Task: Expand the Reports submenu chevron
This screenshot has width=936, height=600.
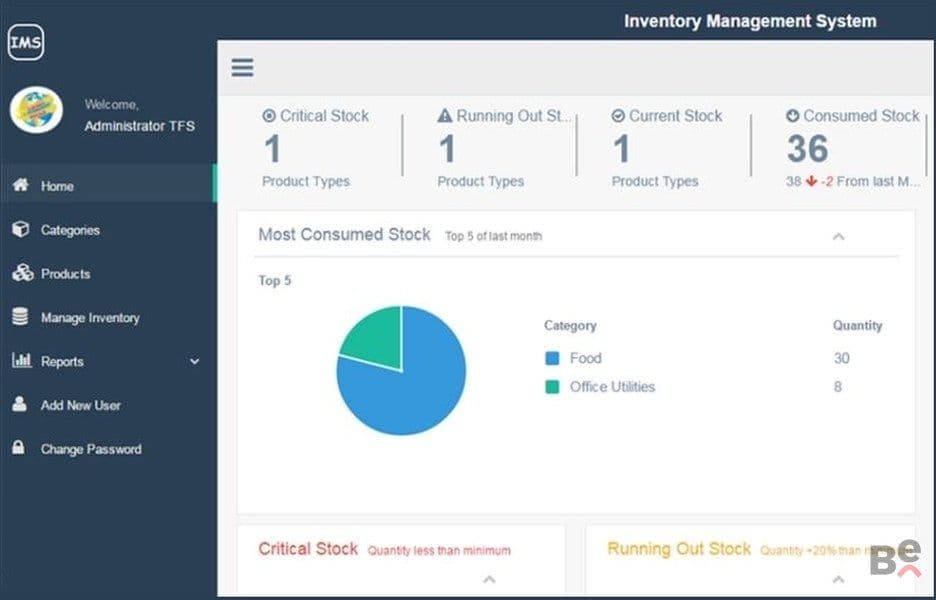Action: [195, 361]
